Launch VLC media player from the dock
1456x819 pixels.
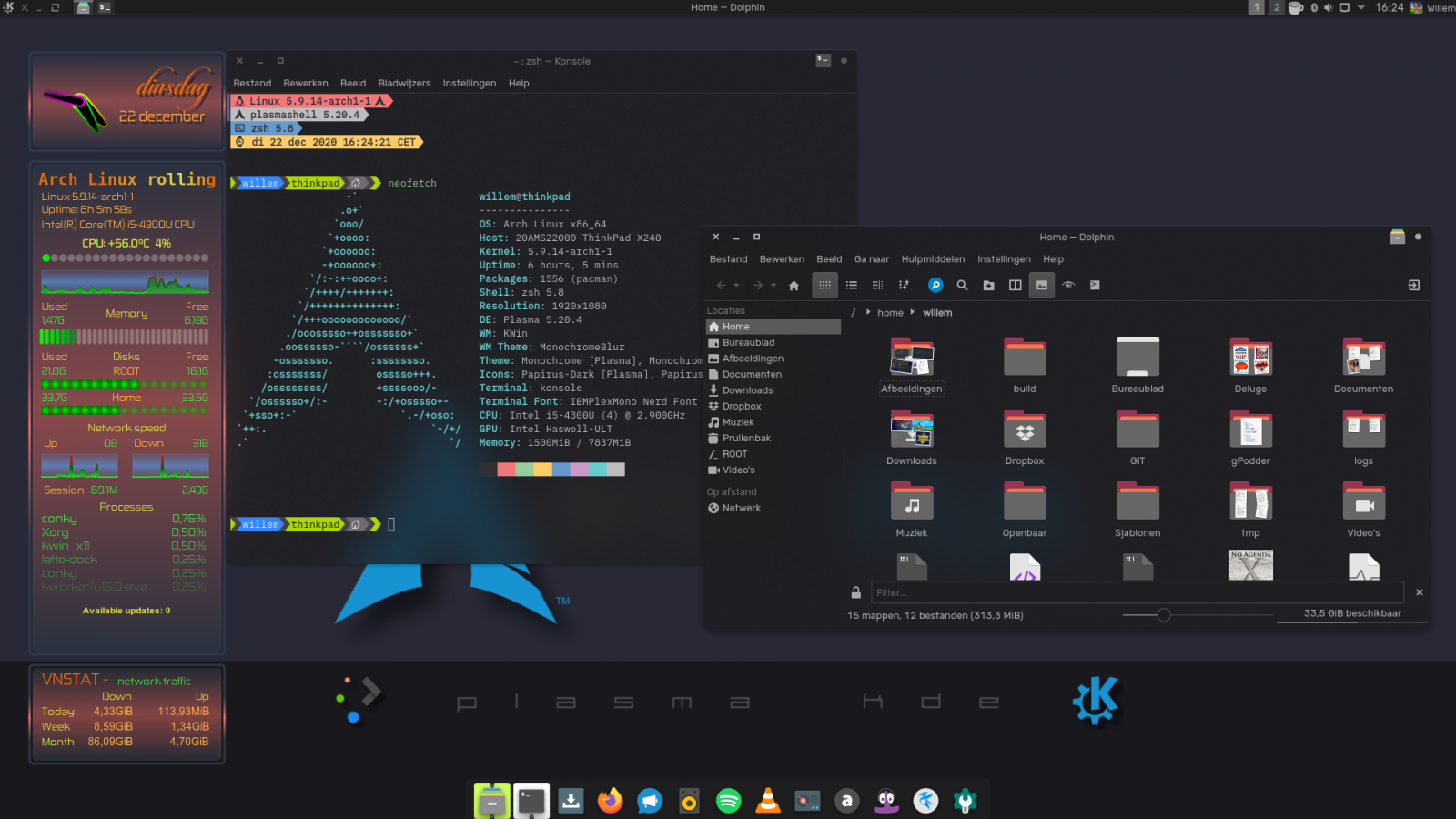tap(768, 801)
